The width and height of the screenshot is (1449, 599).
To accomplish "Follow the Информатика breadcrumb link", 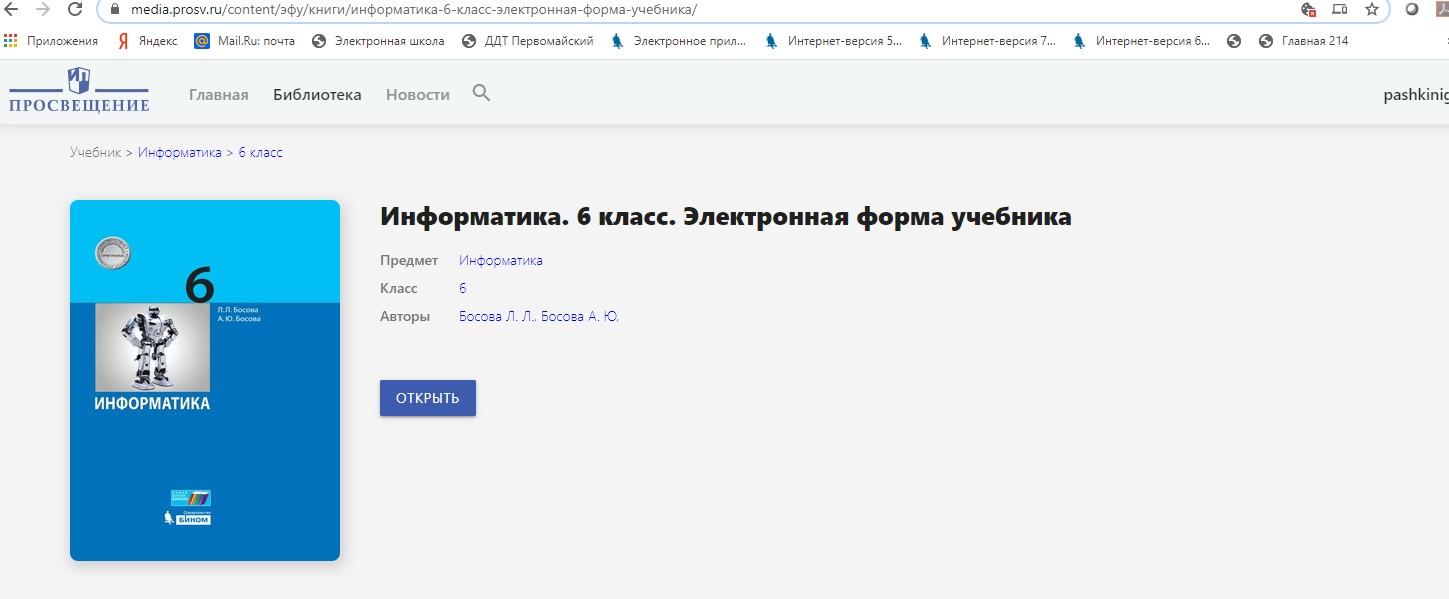I will (180, 152).
